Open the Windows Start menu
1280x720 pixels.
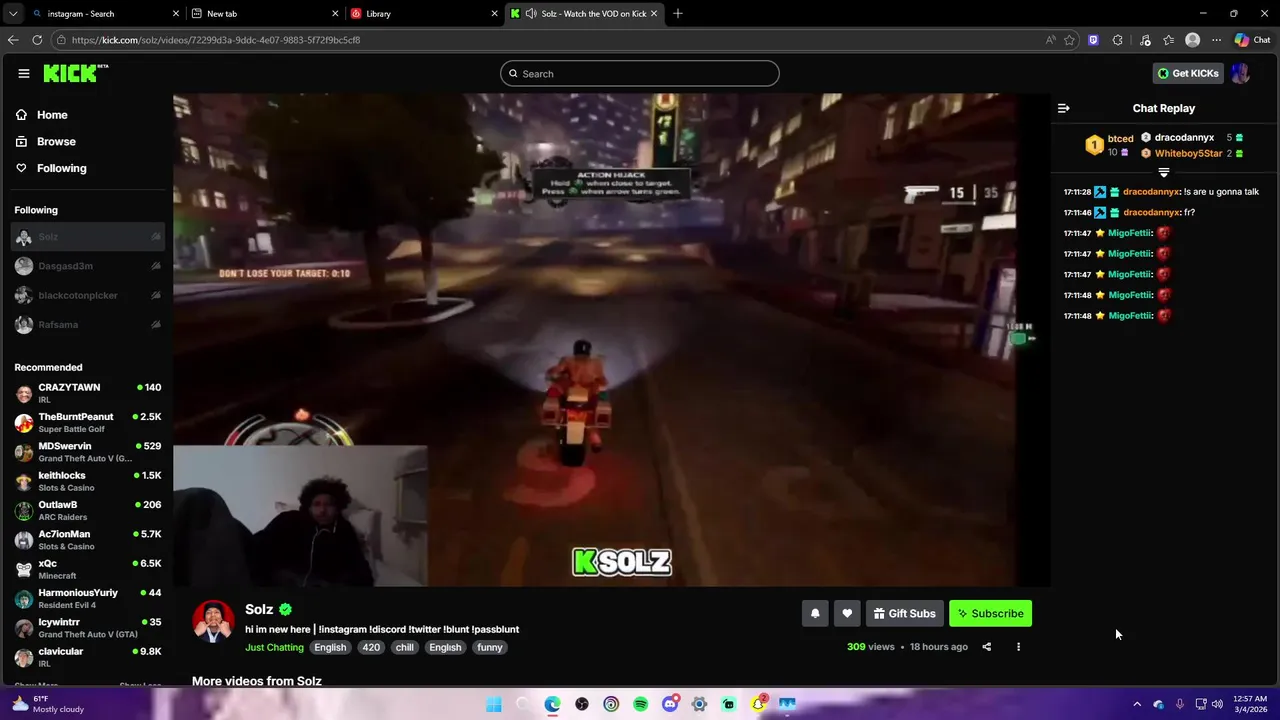pyautogui.click(x=494, y=704)
